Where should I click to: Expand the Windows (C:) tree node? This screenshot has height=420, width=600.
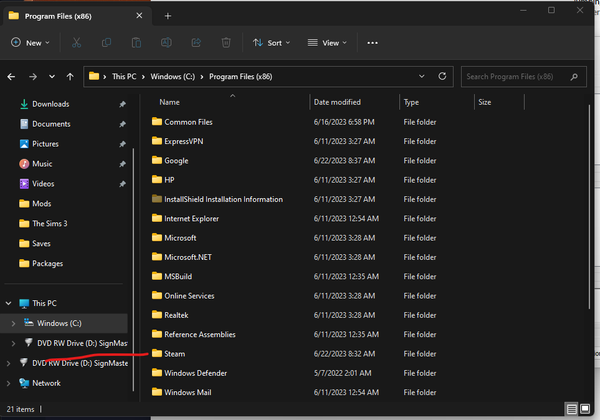tap(13, 324)
